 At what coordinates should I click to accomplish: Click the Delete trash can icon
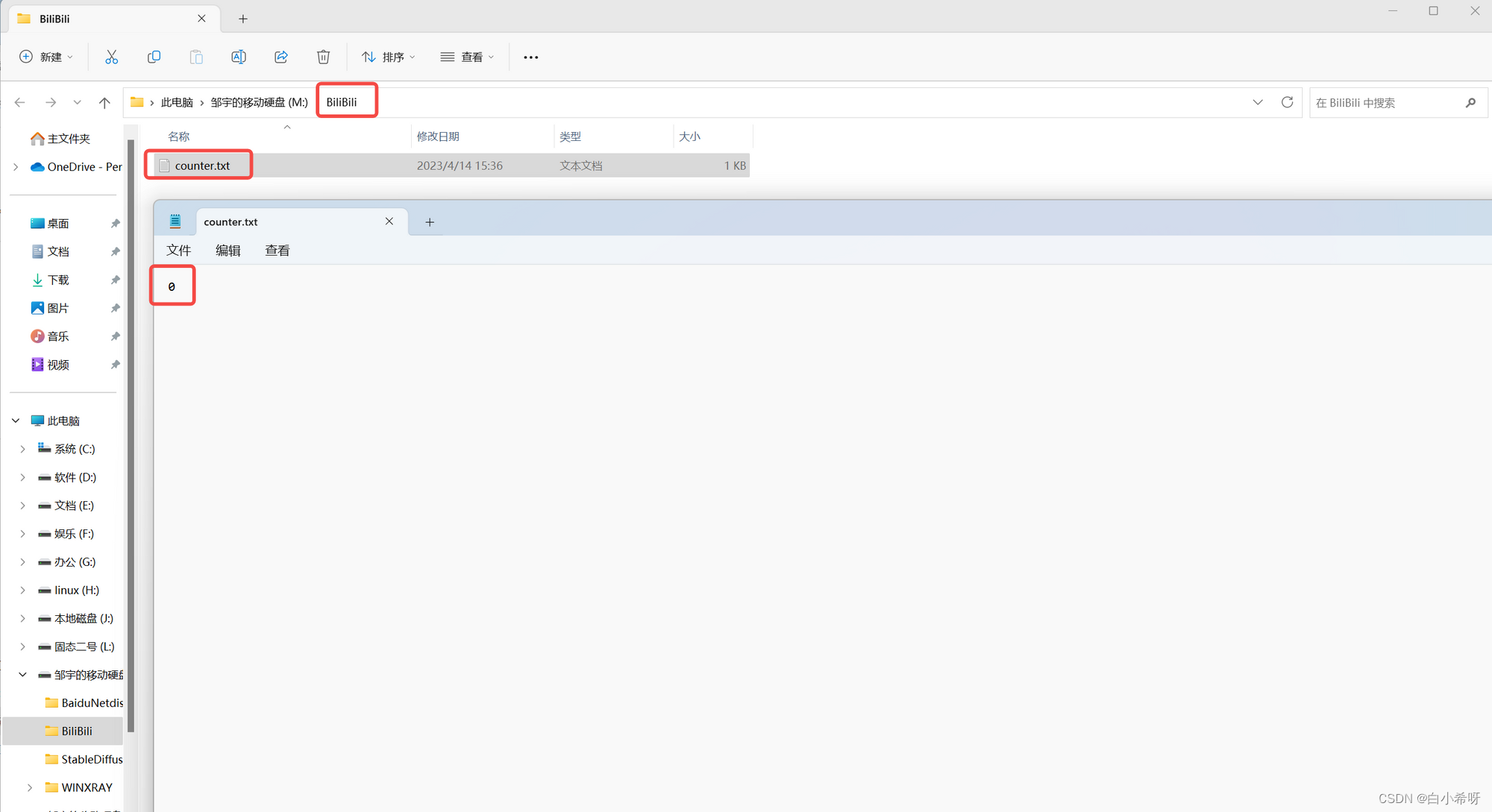(x=324, y=57)
